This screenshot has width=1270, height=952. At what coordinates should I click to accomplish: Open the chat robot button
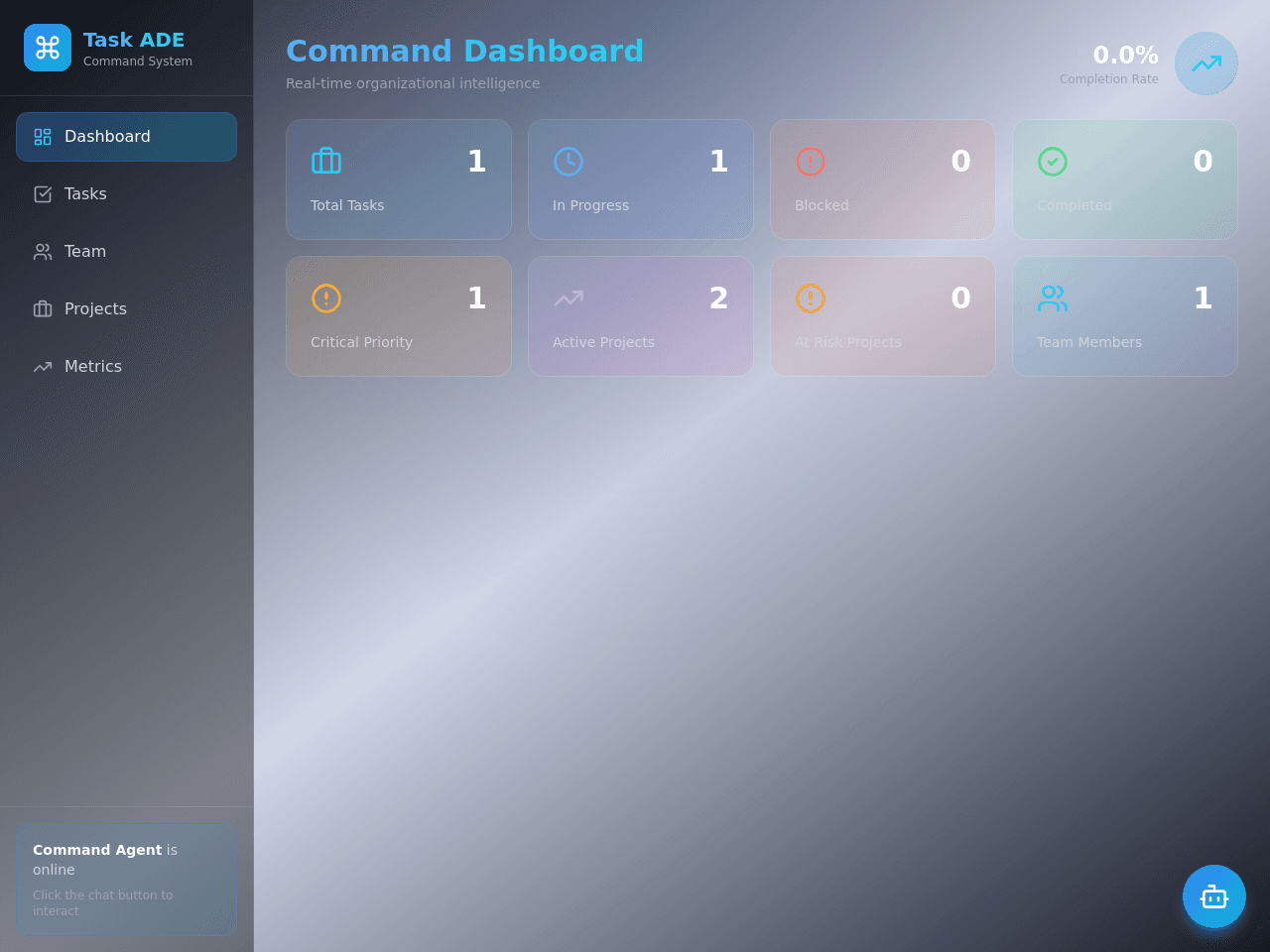point(1214,896)
